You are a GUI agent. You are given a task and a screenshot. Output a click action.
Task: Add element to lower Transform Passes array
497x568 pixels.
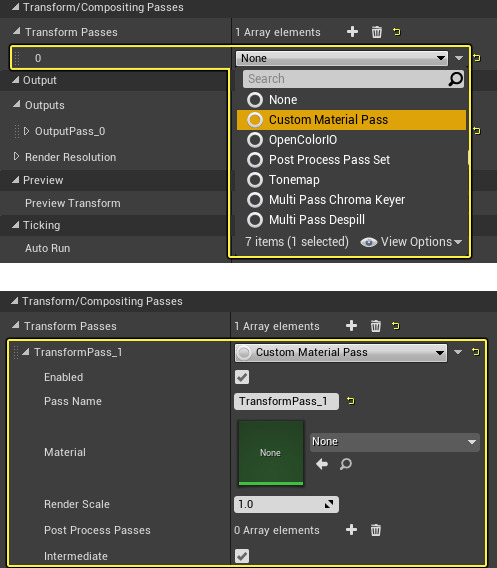click(x=351, y=326)
